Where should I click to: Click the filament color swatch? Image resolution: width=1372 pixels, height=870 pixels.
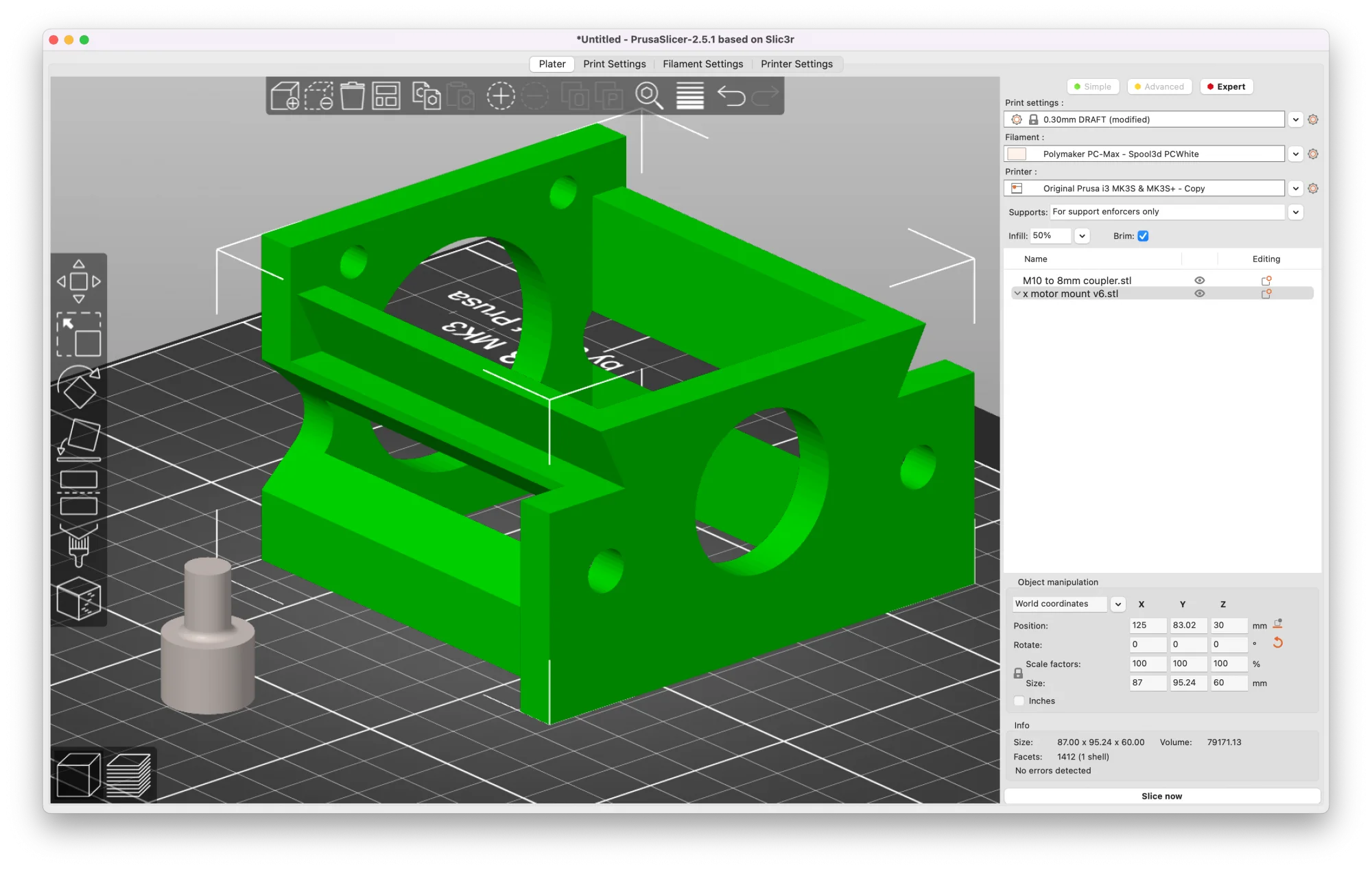coord(1017,154)
